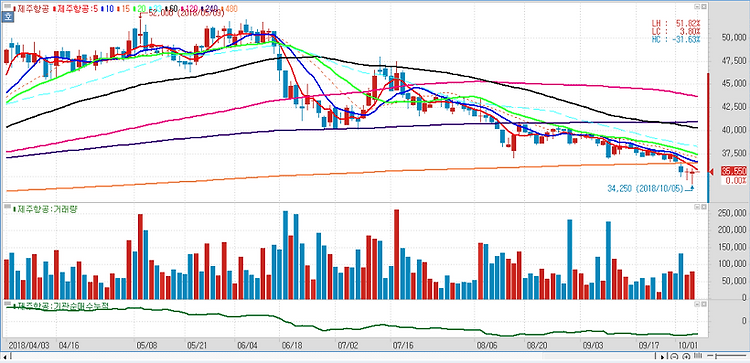
Task: Close the volume (거래량) pane
Action: [704, 207]
